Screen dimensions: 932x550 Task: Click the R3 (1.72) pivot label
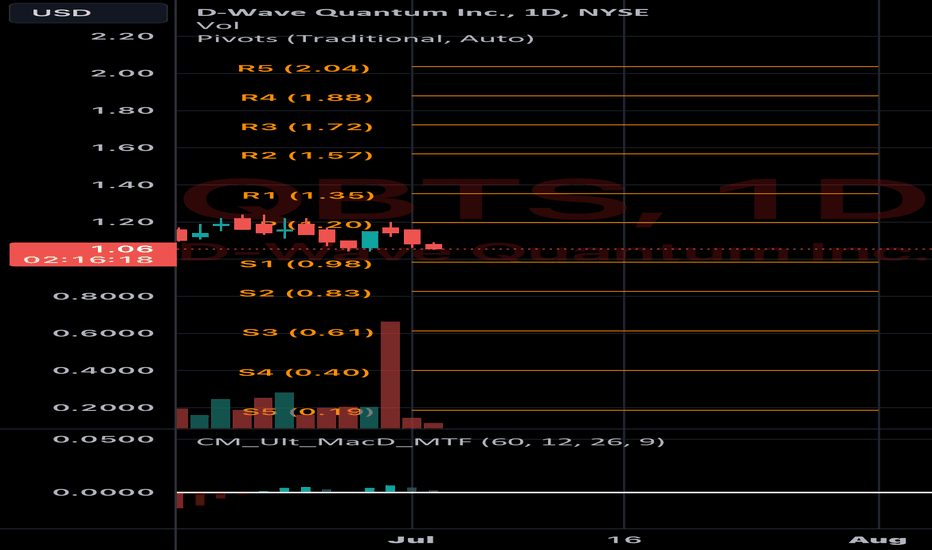[x=307, y=127]
